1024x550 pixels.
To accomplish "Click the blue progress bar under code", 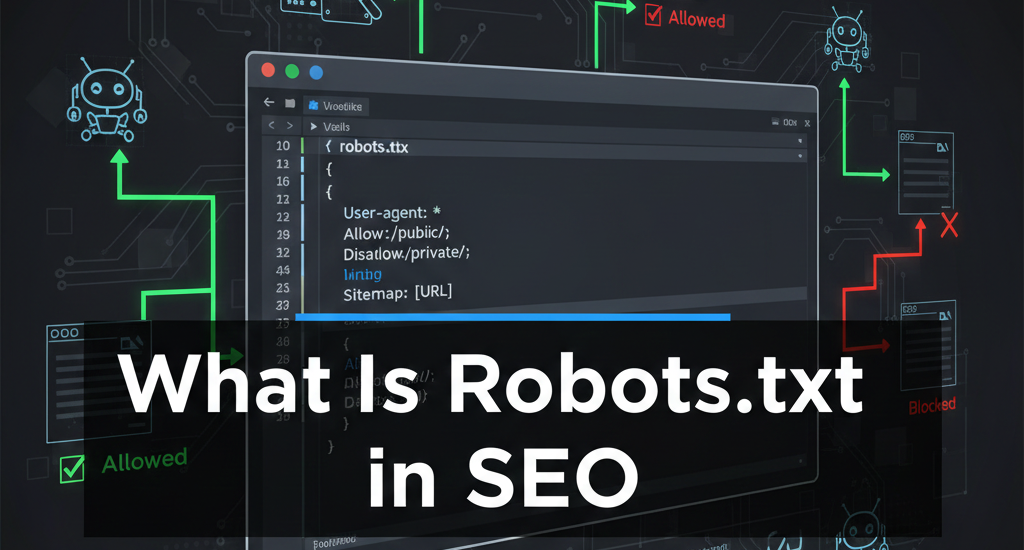I will pos(513,317).
